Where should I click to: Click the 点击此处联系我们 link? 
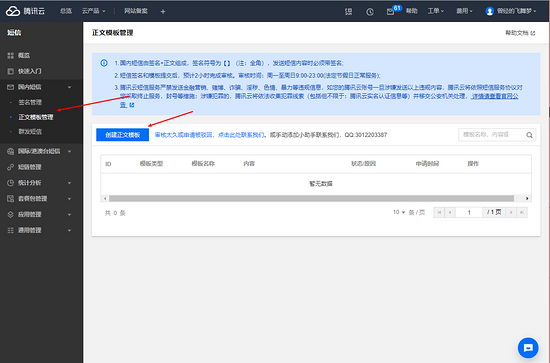click(x=241, y=135)
